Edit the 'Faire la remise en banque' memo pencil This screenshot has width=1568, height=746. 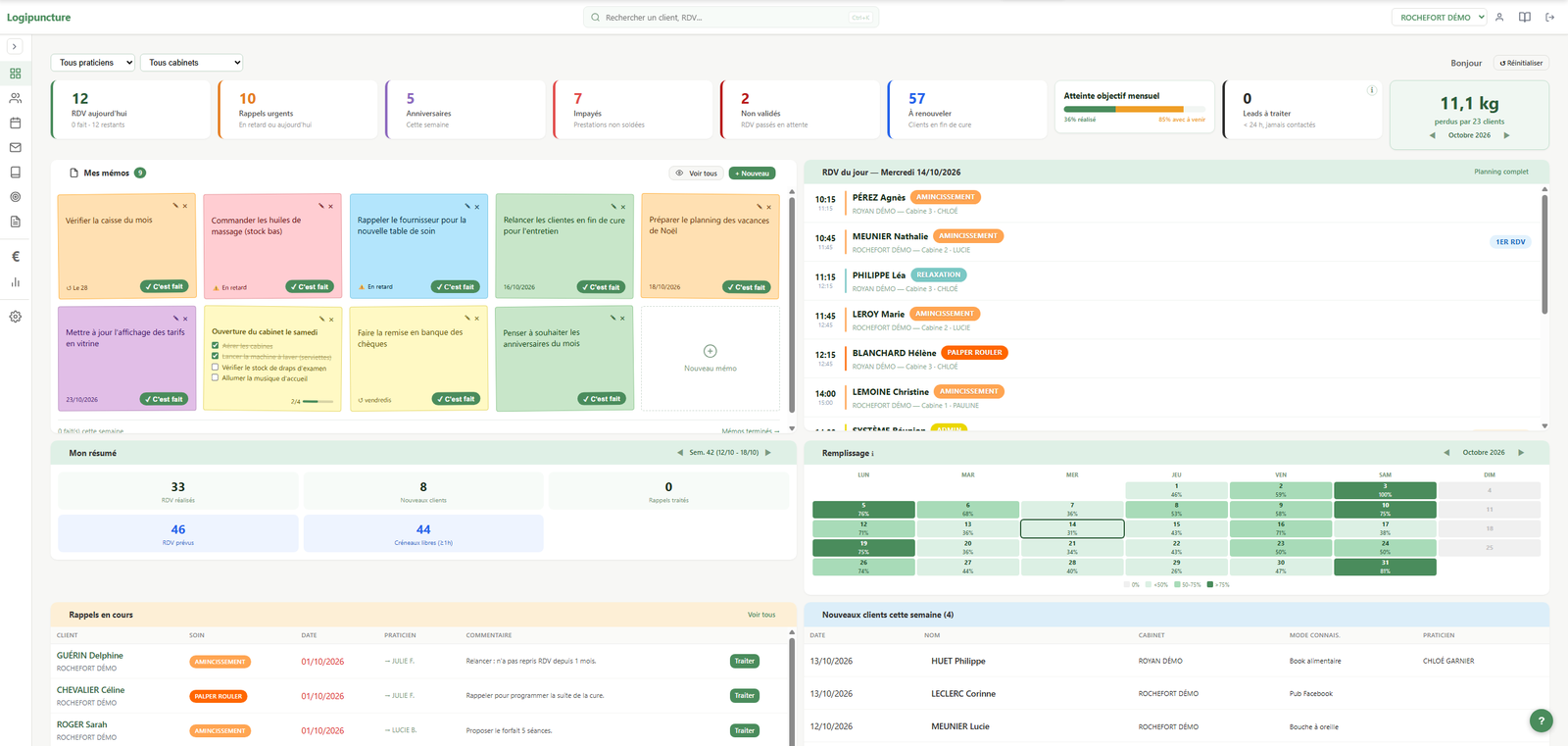[467, 318]
